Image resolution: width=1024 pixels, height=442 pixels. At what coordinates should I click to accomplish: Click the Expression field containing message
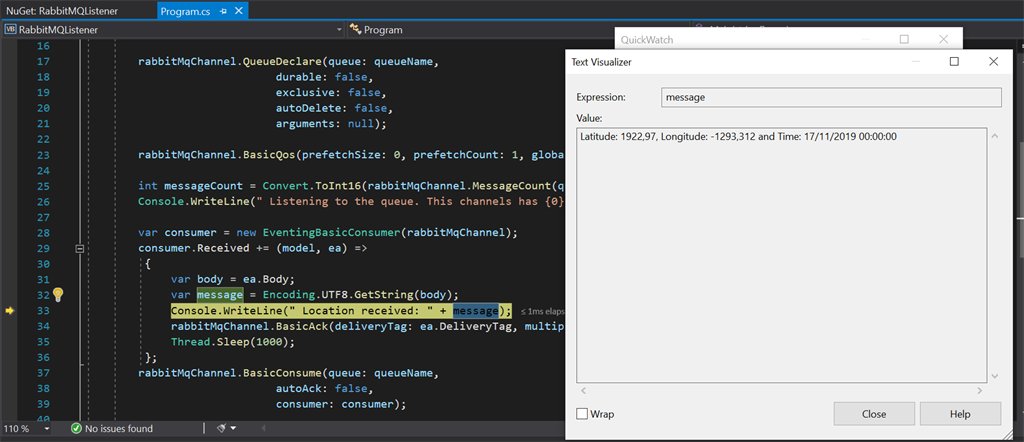(832, 97)
